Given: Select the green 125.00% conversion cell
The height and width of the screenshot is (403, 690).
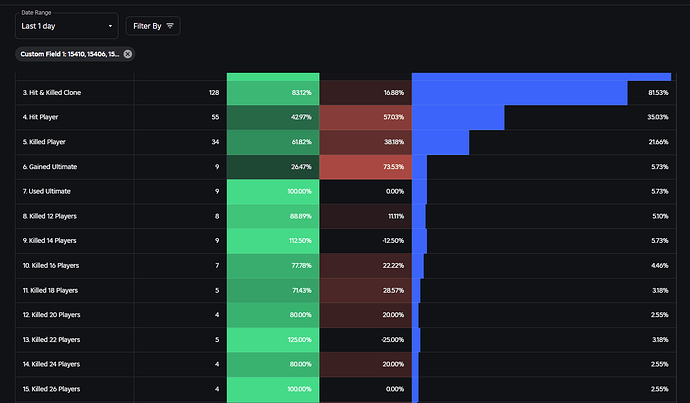Looking at the screenshot, I should point(273,339).
